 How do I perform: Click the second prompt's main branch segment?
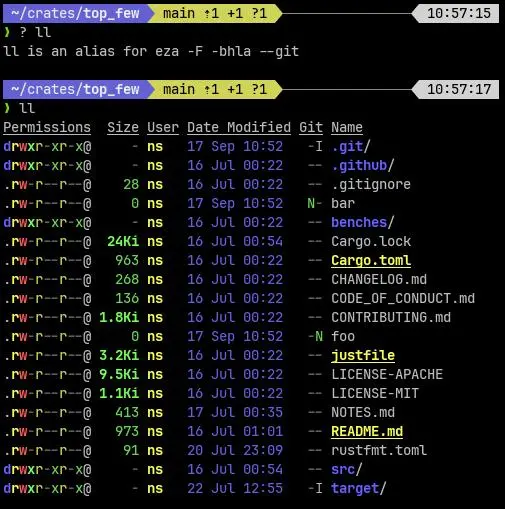[x=215, y=90]
